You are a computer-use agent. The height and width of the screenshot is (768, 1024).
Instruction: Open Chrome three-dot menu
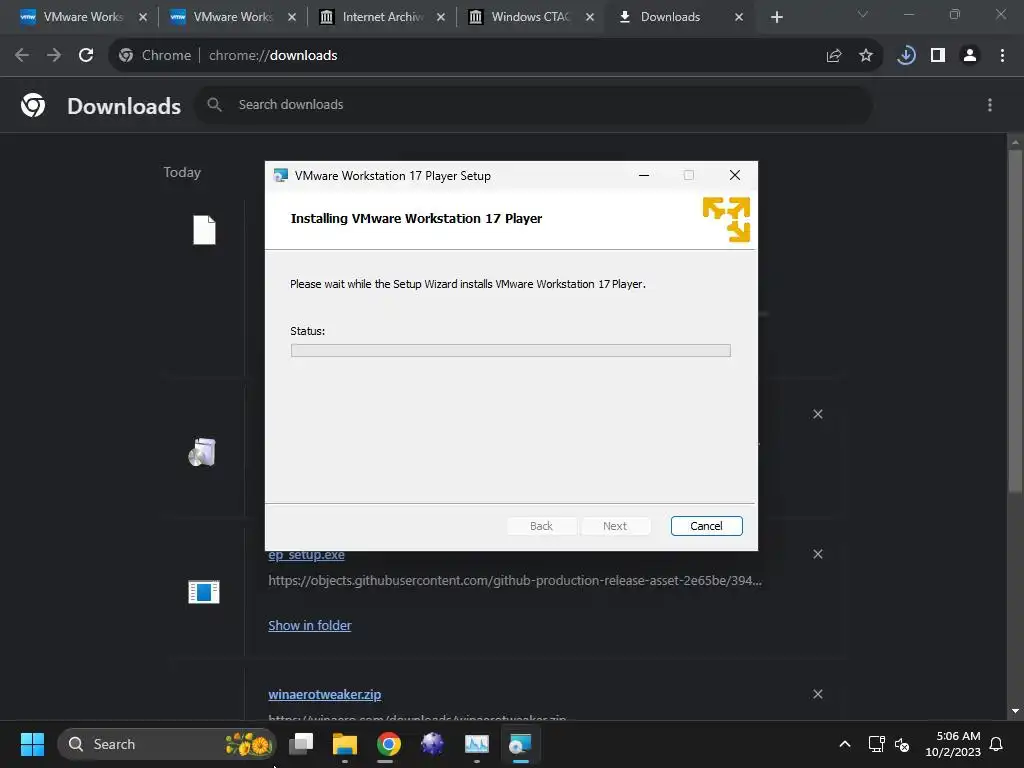click(1002, 56)
